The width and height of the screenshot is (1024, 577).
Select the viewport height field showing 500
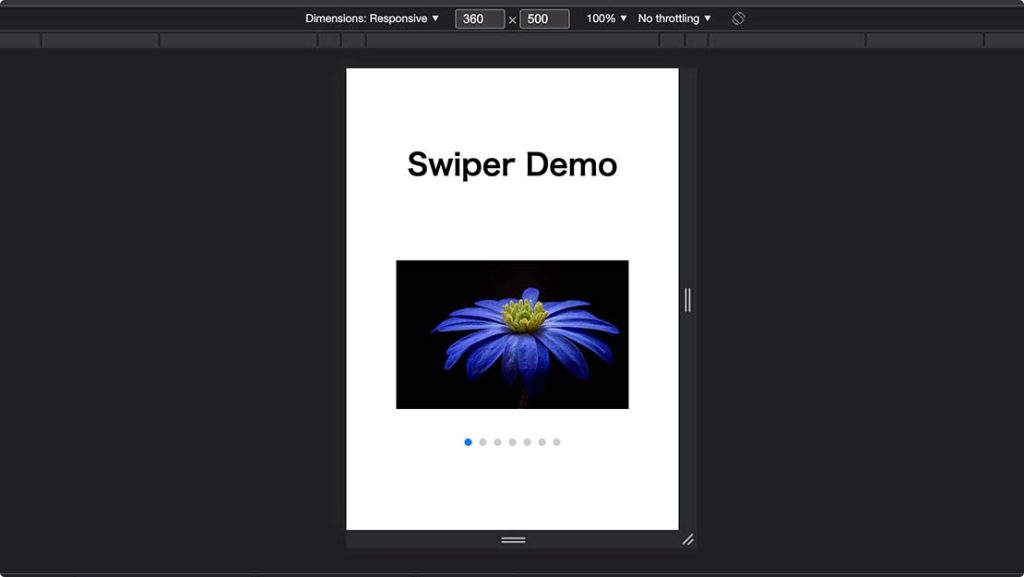click(544, 18)
